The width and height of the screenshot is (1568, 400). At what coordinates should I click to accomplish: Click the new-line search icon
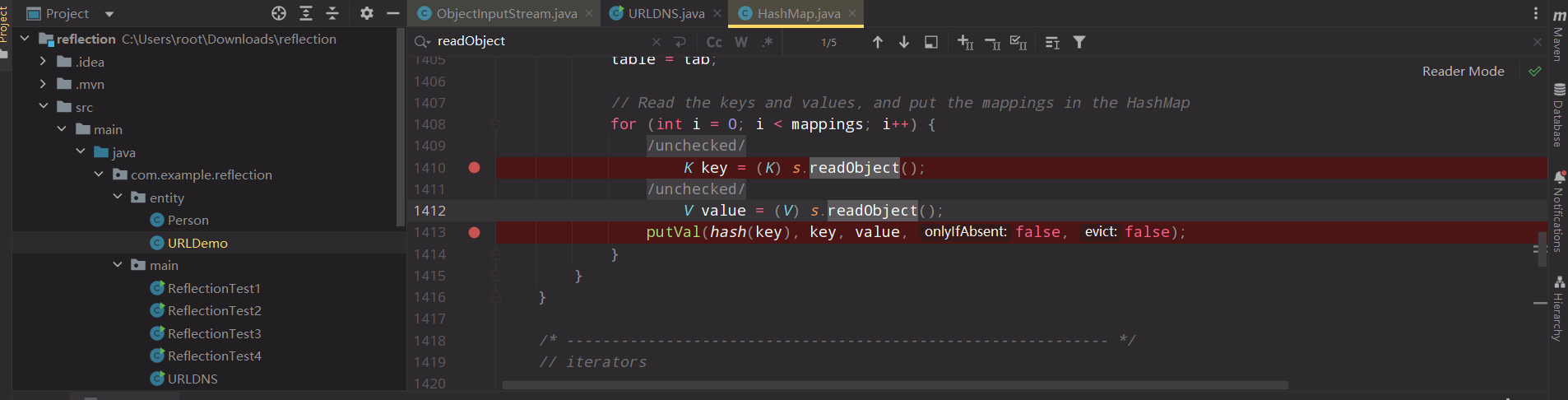click(x=680, y=42)
